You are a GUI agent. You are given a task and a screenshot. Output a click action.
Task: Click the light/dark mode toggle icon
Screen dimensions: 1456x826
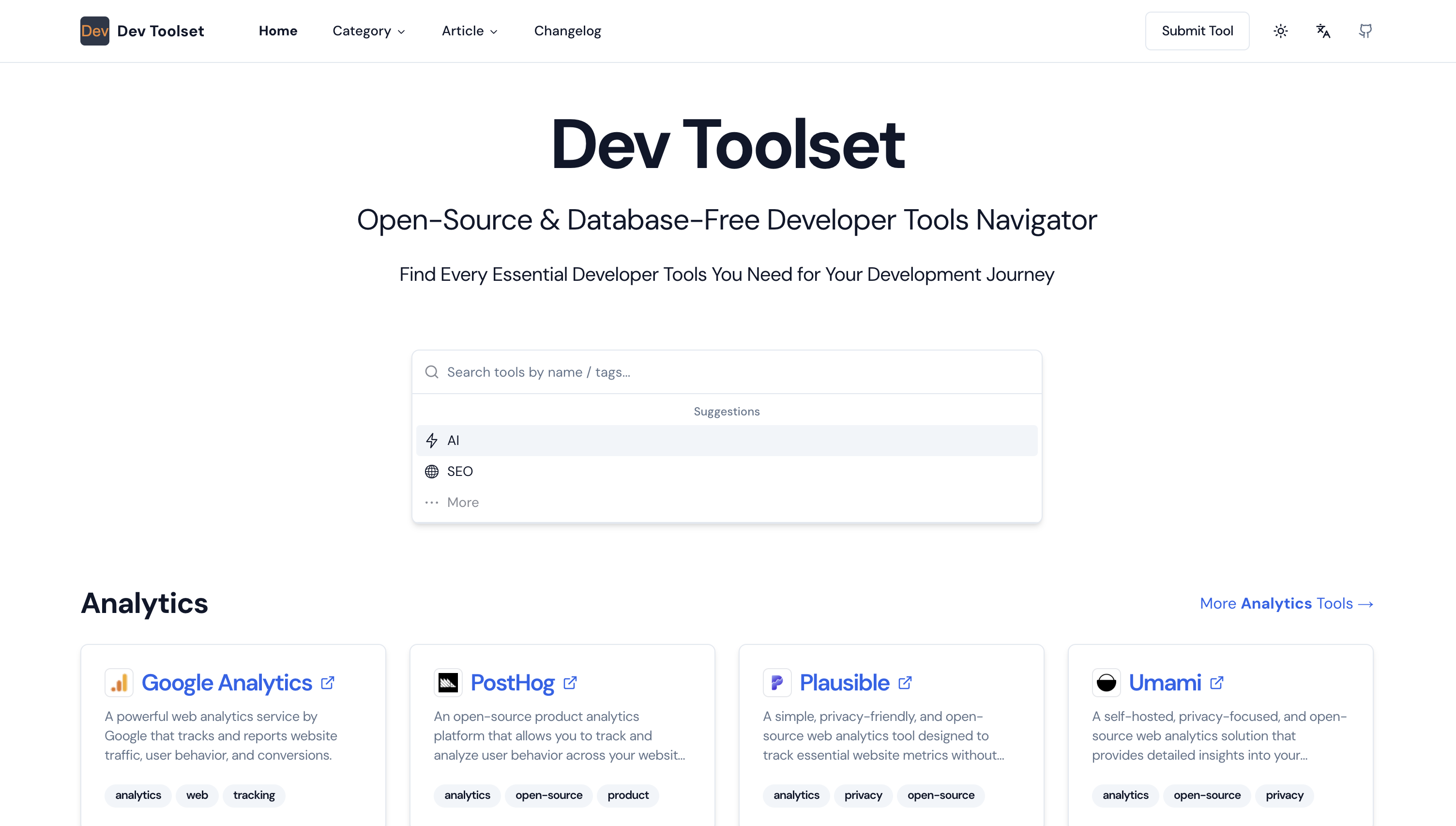click(x=1281, y=31)
